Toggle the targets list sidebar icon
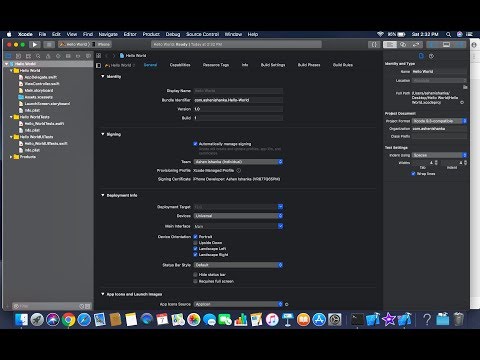This screenshot has height=360, width=480. 99,65
